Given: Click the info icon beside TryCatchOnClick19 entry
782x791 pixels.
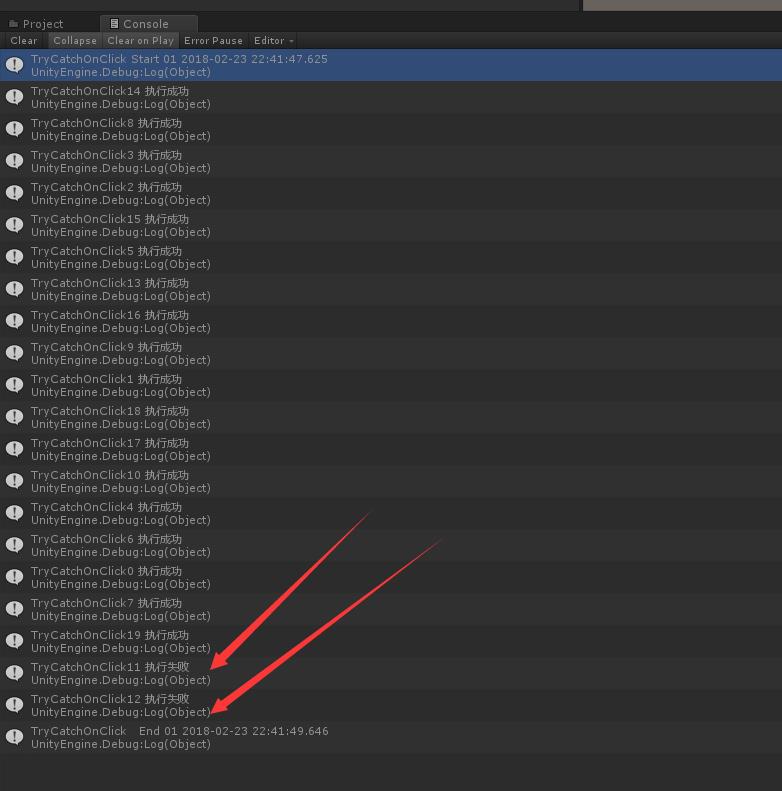Looking at the screenshot, I should tap(14, 641).
